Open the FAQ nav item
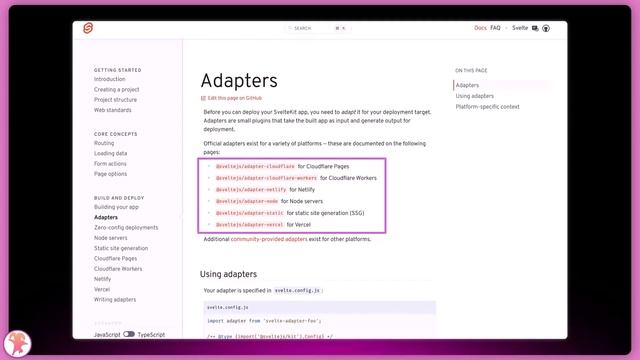Image resolution: width=640 pixels, height=360 pixels. point(495,28)
